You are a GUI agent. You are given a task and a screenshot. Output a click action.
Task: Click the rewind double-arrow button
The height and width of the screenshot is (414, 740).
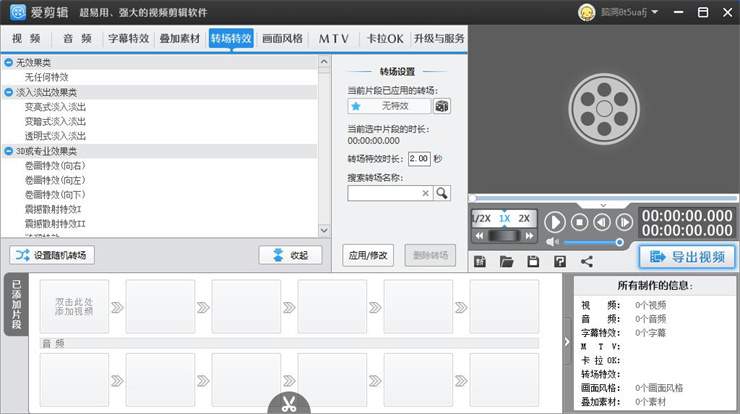[x=479, y=235]
